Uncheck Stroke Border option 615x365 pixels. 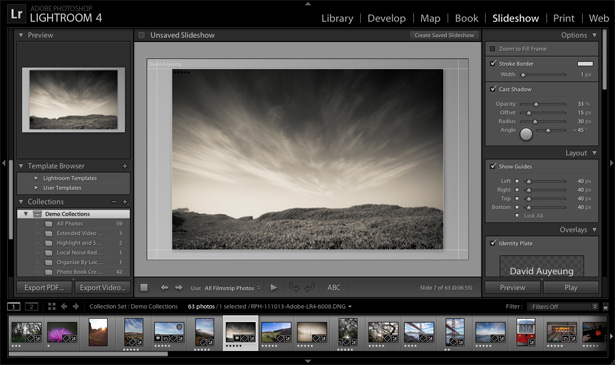pyautogui.click(x=493, y=63)
